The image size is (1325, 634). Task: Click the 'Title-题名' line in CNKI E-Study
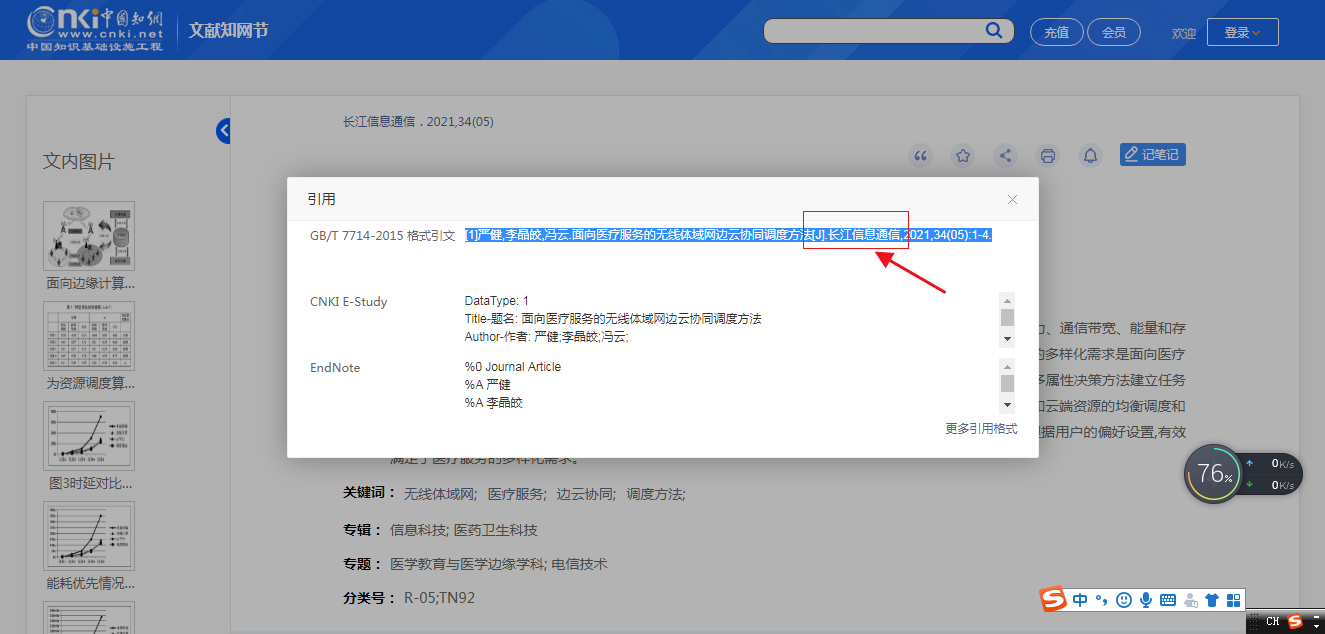(x=613, y=319)
